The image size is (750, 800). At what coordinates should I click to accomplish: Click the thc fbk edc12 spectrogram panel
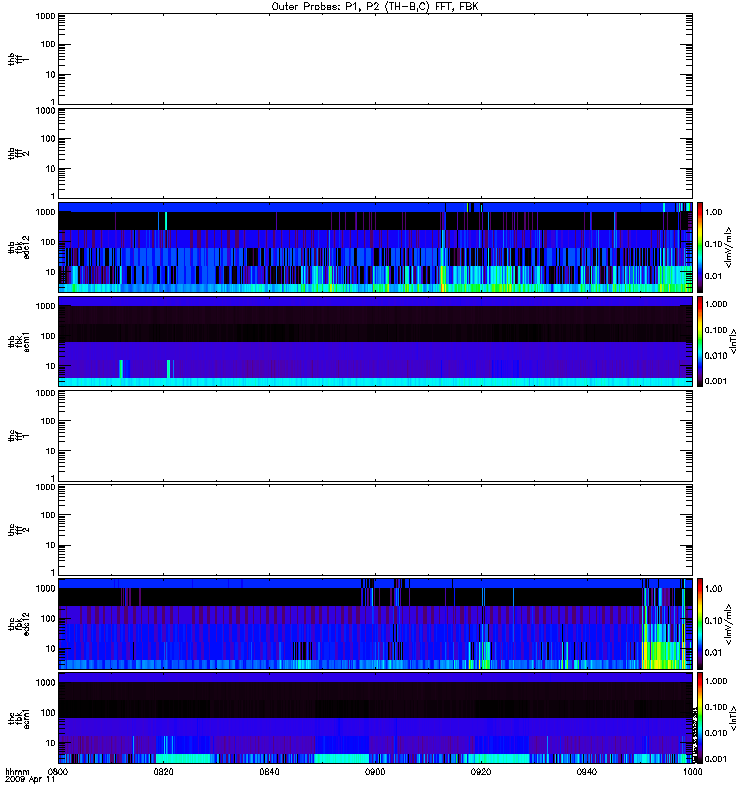tap(375, 624)
